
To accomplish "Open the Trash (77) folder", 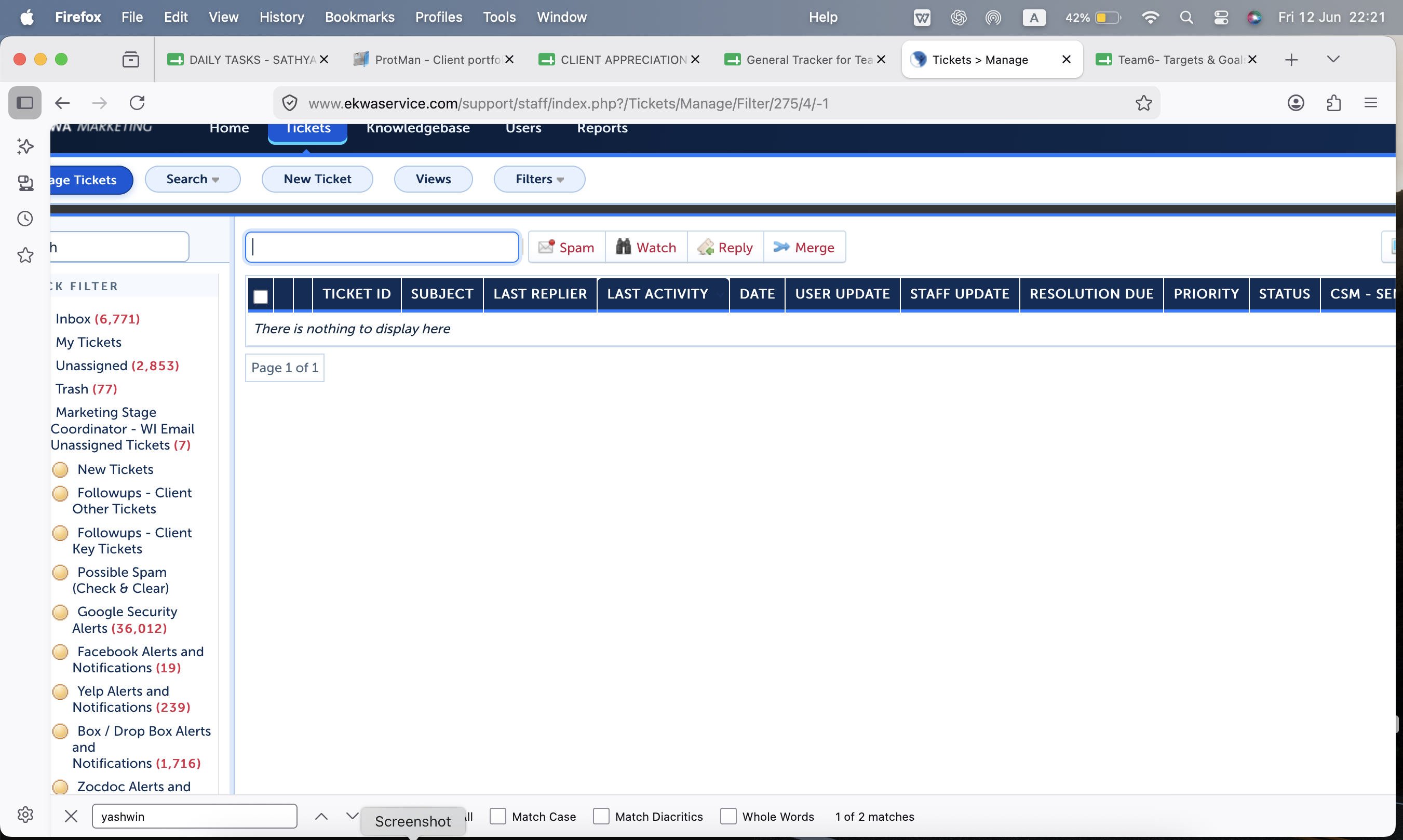I will point(87,389).
